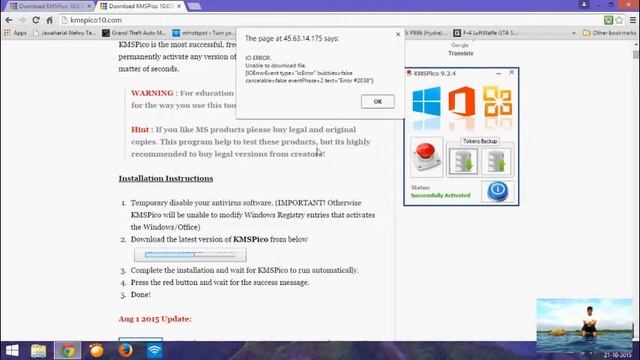The height and width of the screenshot is (360, 640).
Task: Reload the kmspico10.com page
Action: tap(36, 20)
